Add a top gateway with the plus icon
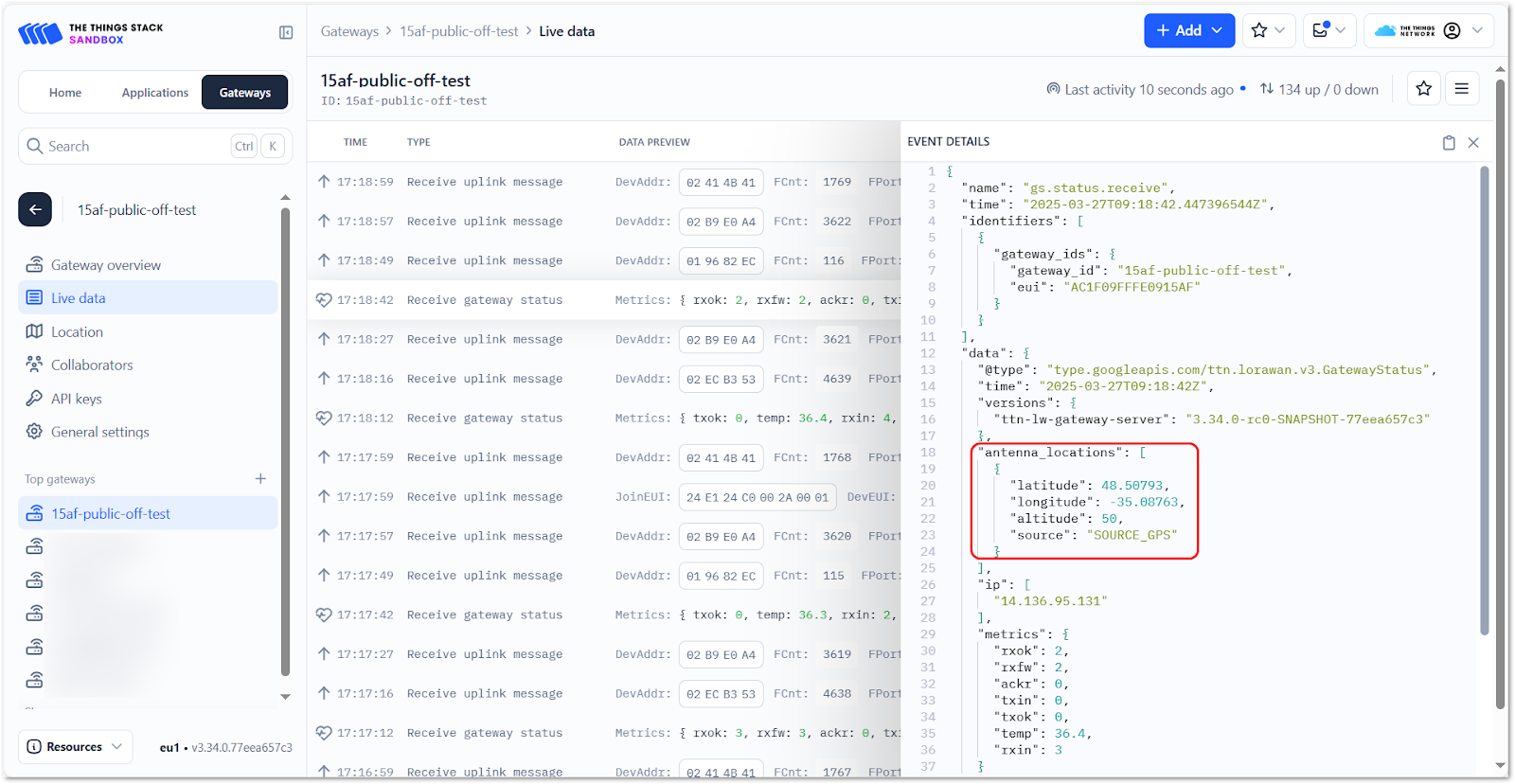Image resolution: width=1515 pixels, height=784 pixels. pyautogui.click(x=260, y=479)
